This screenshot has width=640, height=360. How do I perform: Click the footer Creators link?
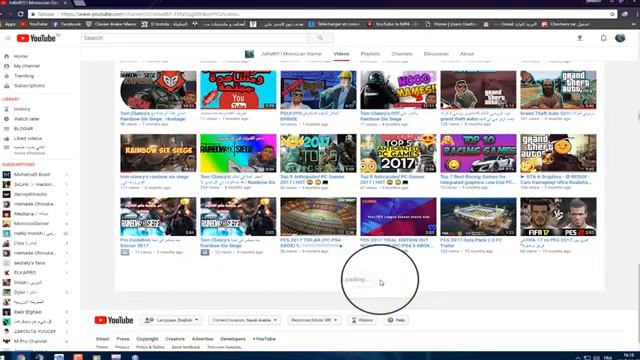pos(175,339)
